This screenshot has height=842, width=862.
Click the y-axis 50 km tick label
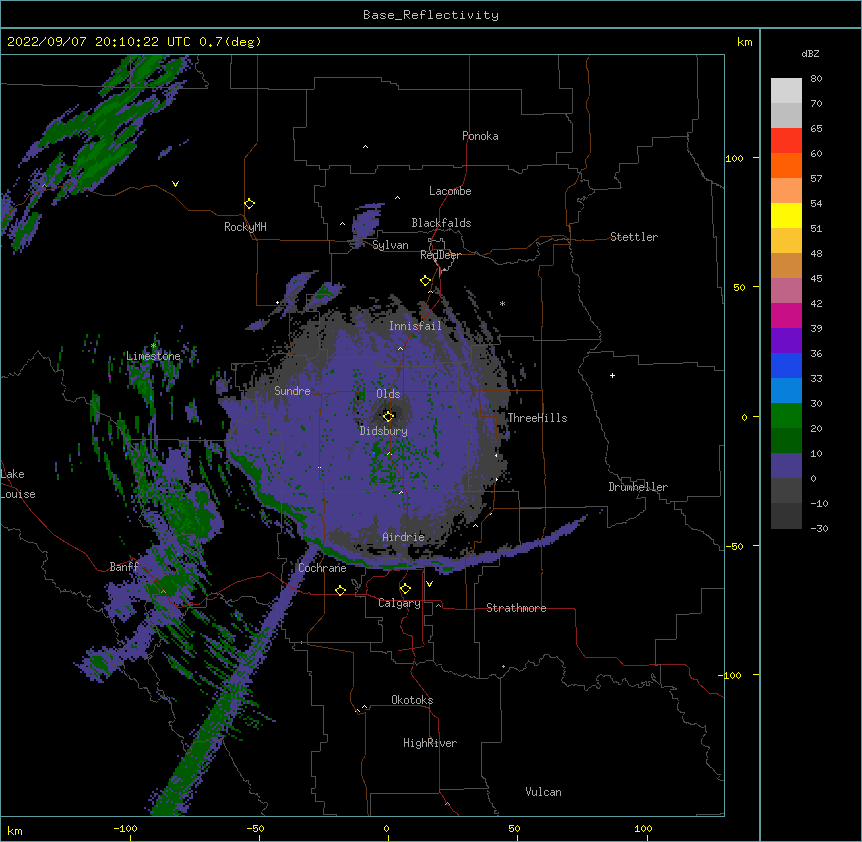pos(739,287)
